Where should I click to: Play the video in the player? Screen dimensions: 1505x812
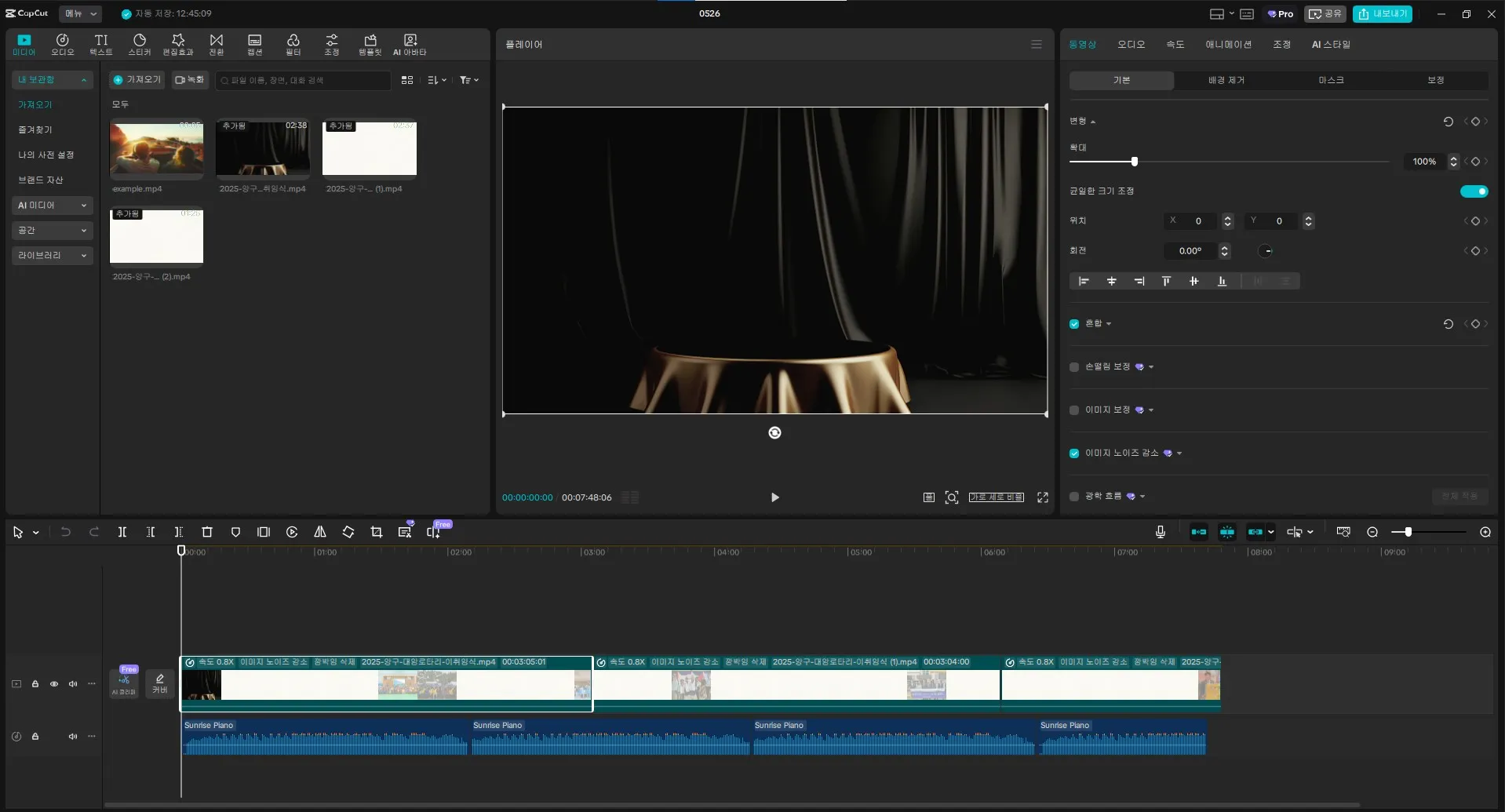tap(774, 497)
